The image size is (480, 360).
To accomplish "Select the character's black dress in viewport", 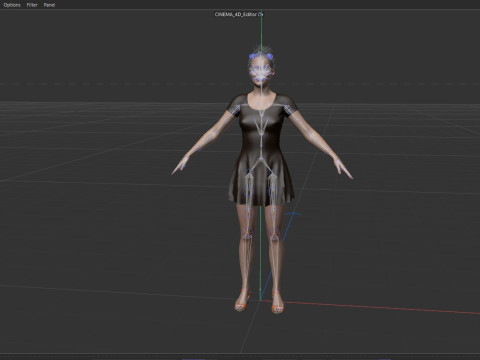I will coord(261,150).
